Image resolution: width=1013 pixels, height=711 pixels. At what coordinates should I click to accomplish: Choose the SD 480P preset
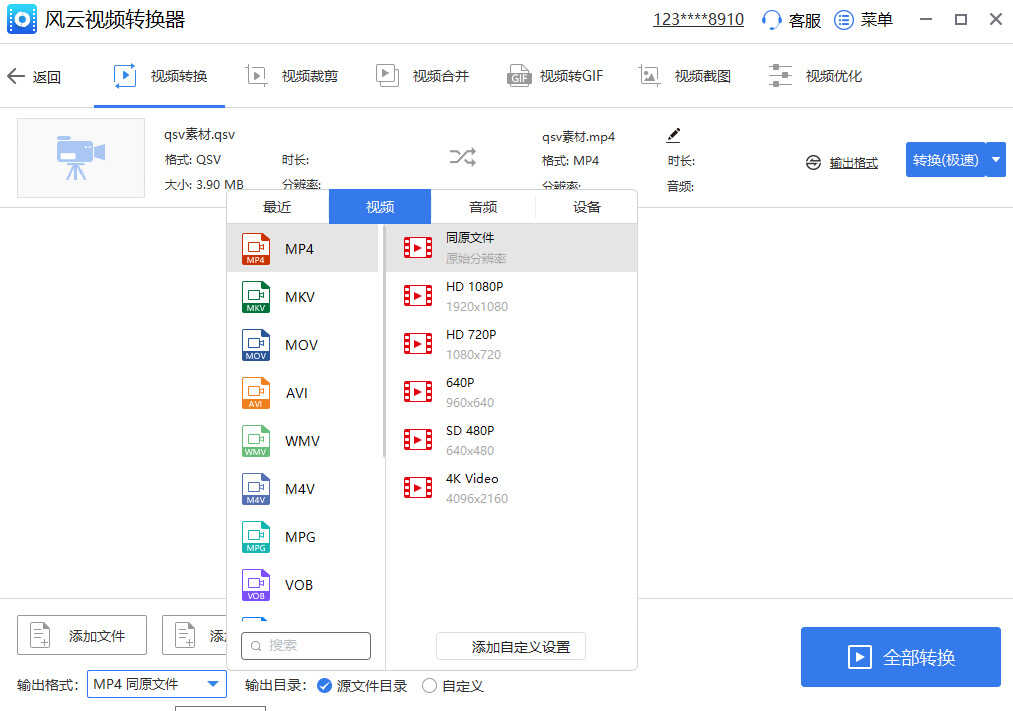pyautogui.click(x=511, y=440)
